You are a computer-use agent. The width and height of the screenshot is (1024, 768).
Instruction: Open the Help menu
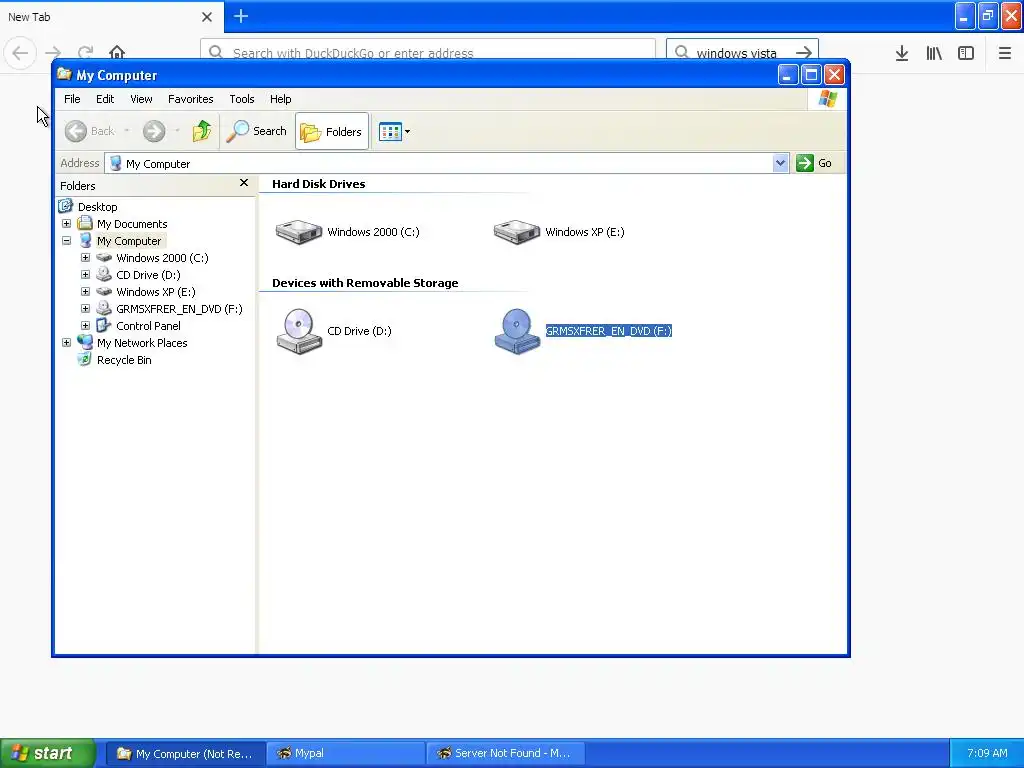280,99
